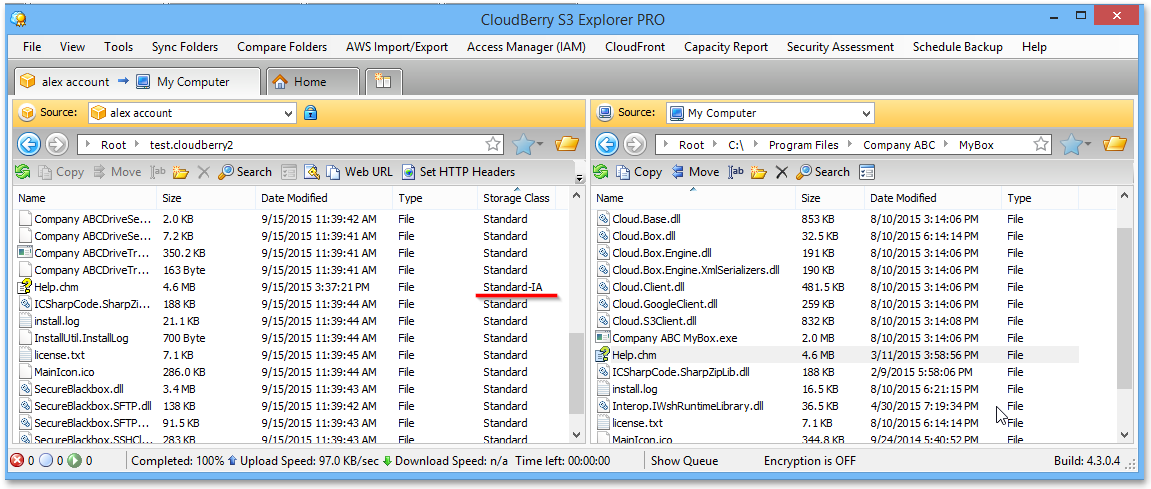Expand alex account source dropdown
This screenshot has height=489, width=1151.
click(x=288, y=113)
